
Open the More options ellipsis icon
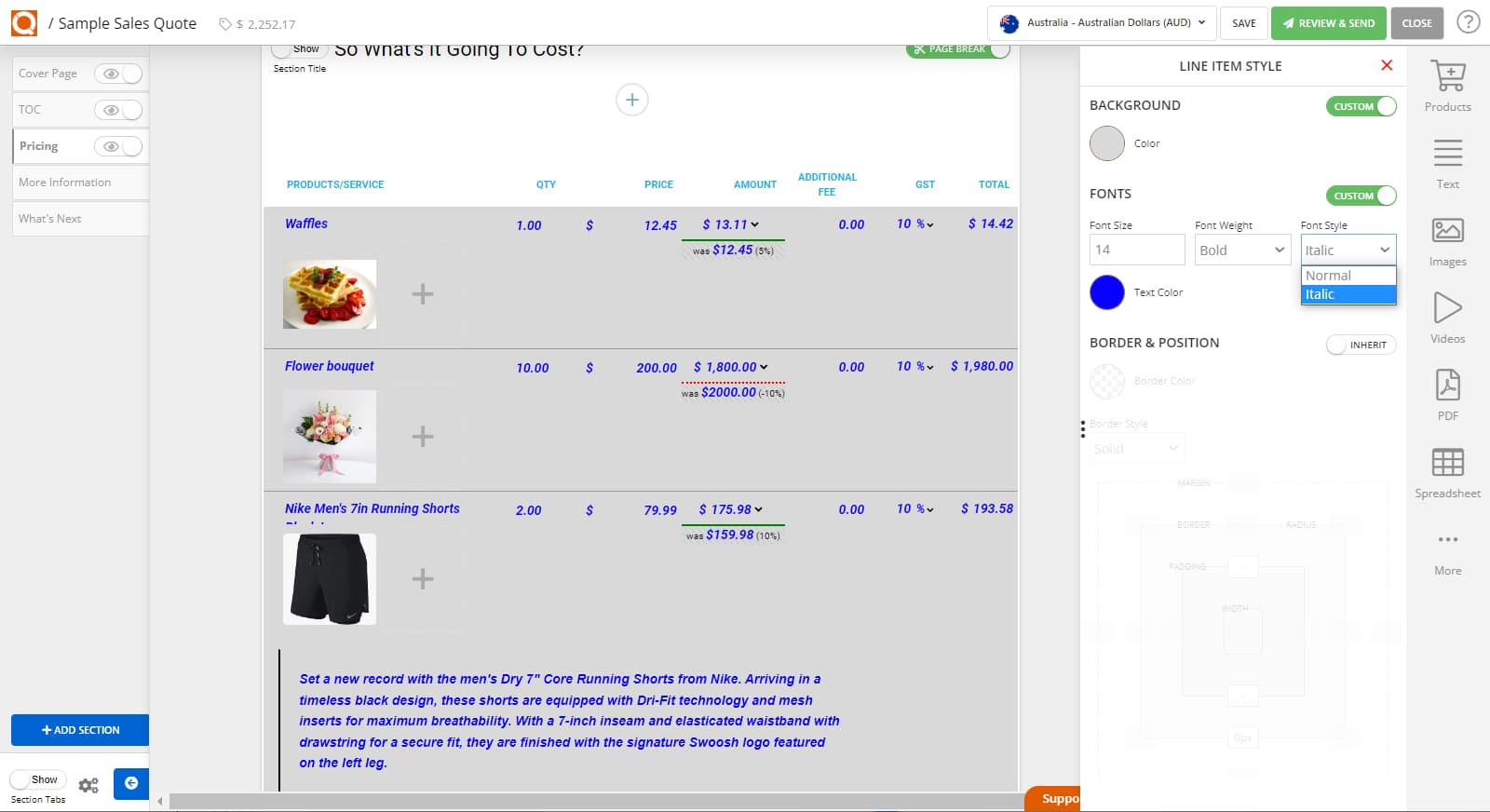(x=1447, y=539)
